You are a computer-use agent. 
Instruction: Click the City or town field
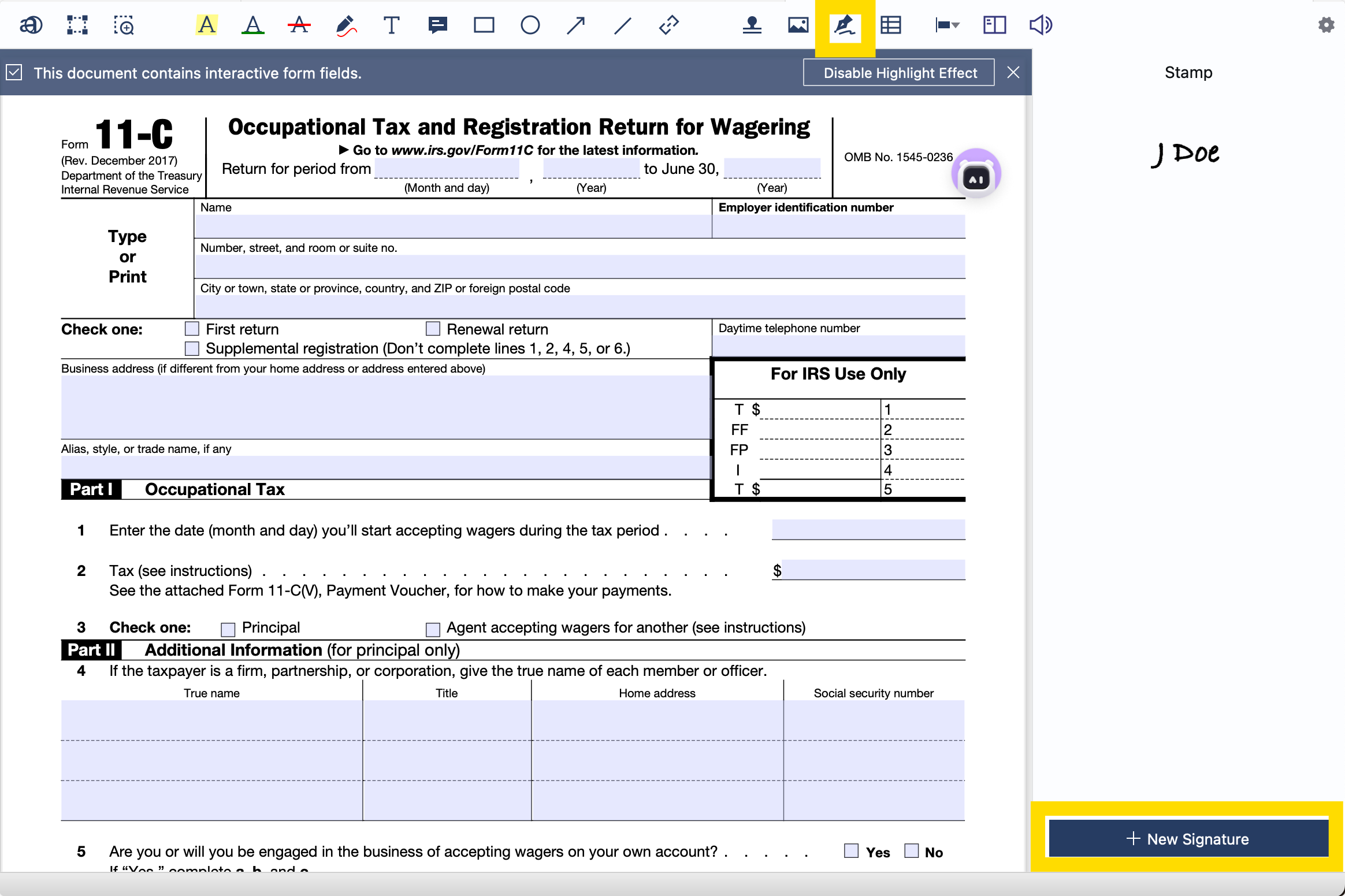(580, 307)
